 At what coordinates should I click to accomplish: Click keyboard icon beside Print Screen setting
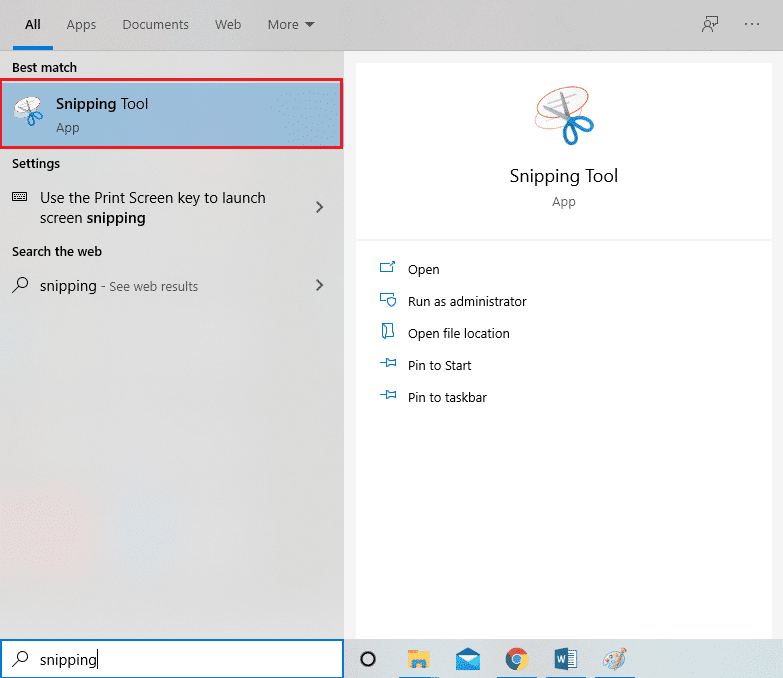[x=19, y=196]
